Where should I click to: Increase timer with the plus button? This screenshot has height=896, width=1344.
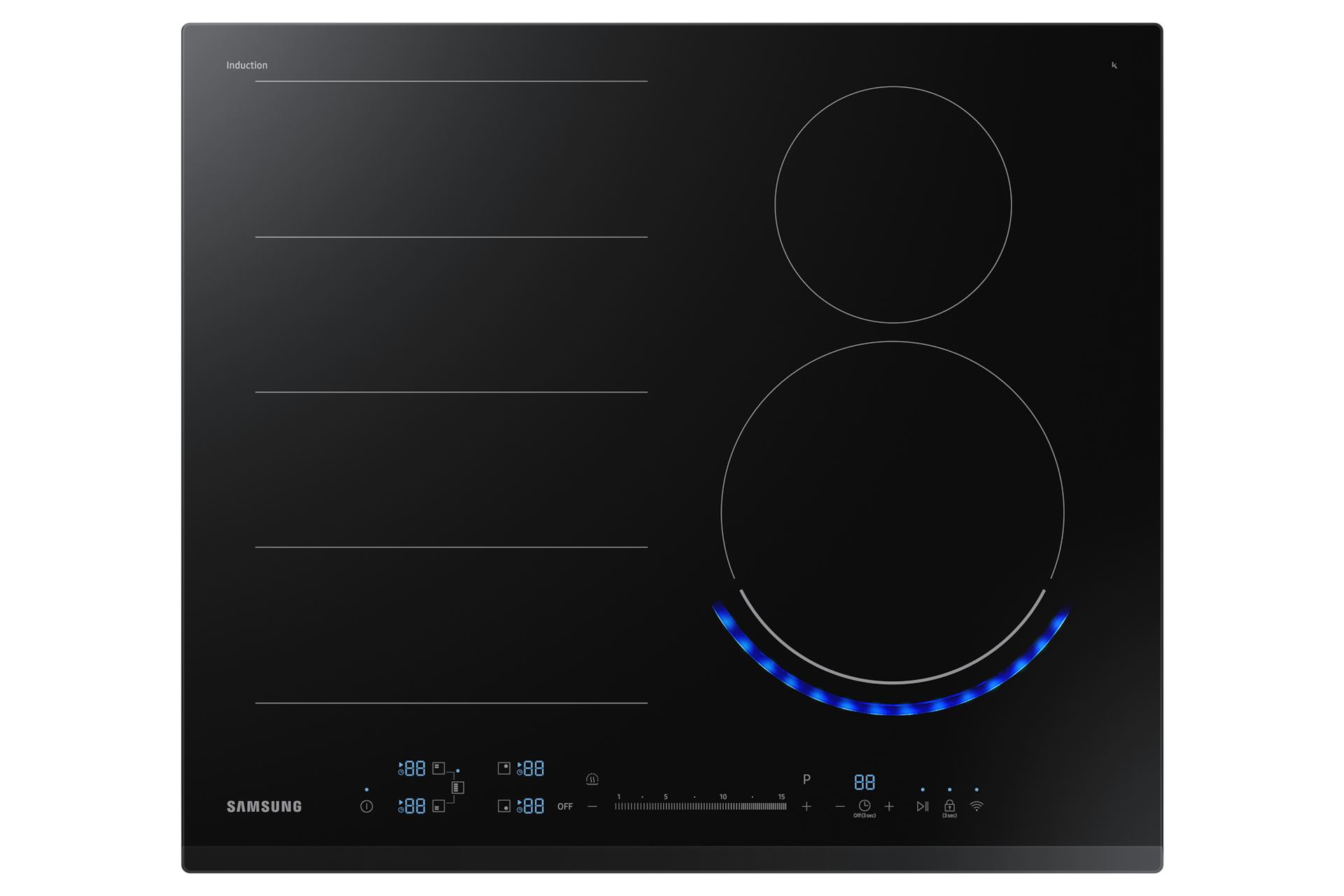tap(889, 806)
